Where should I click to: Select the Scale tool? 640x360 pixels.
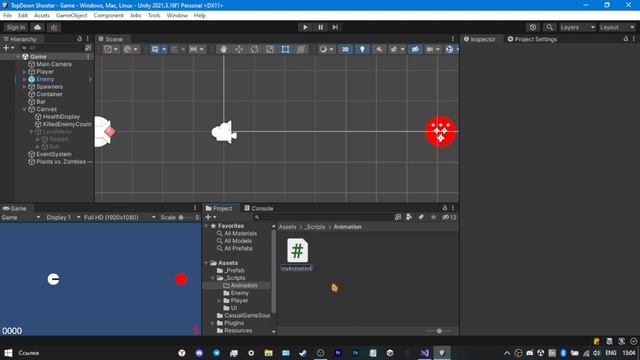click(270, 49)
